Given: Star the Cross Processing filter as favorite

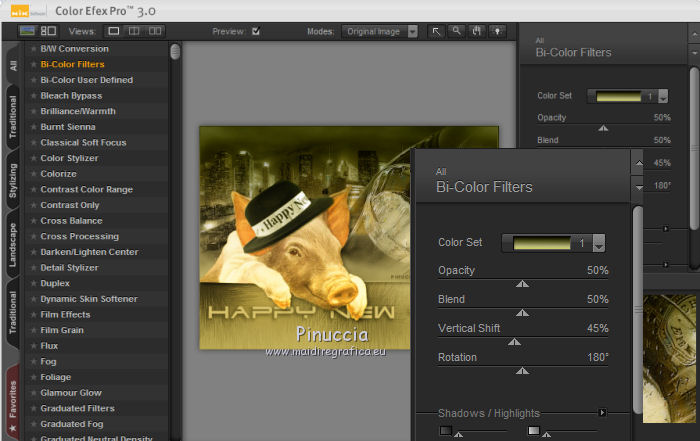Looking at the screenshot, I should [x=33, y=236].
